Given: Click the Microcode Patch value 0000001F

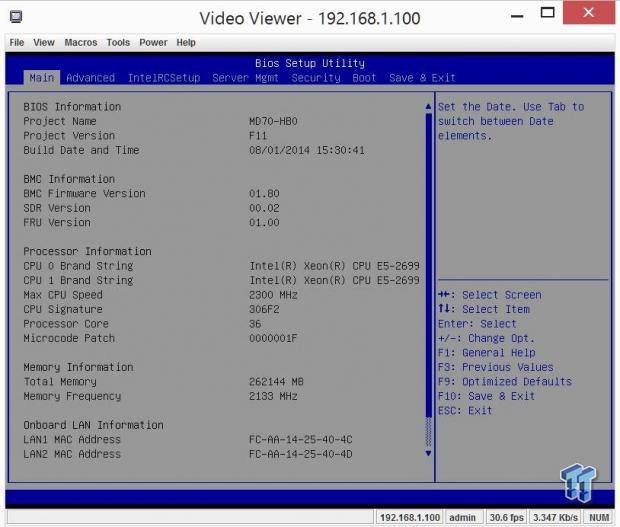Looking at the screenshot, I should click(x=273, y=338).
